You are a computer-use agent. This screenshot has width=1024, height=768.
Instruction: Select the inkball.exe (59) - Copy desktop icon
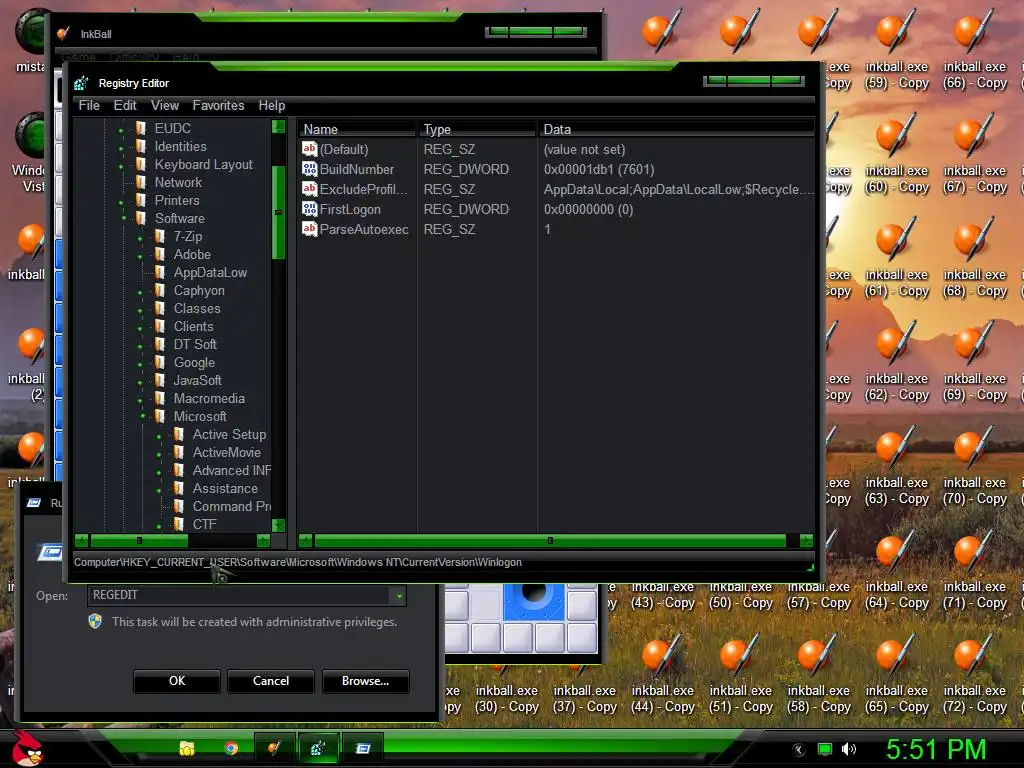[x=896, y=51]
